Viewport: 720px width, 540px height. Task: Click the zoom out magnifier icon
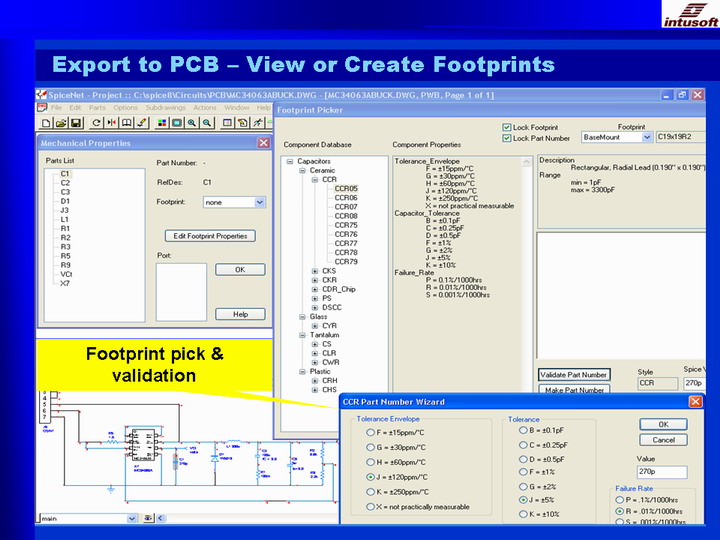point(207,123)
